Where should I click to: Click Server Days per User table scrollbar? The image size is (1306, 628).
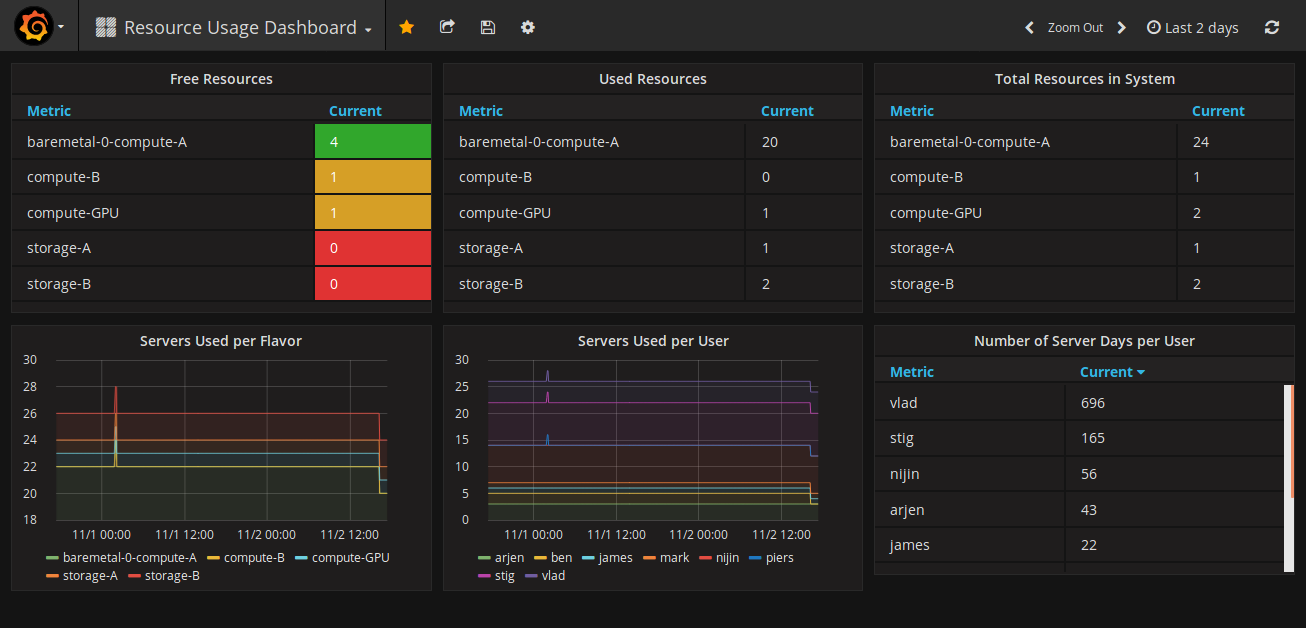pos(1288,478)
